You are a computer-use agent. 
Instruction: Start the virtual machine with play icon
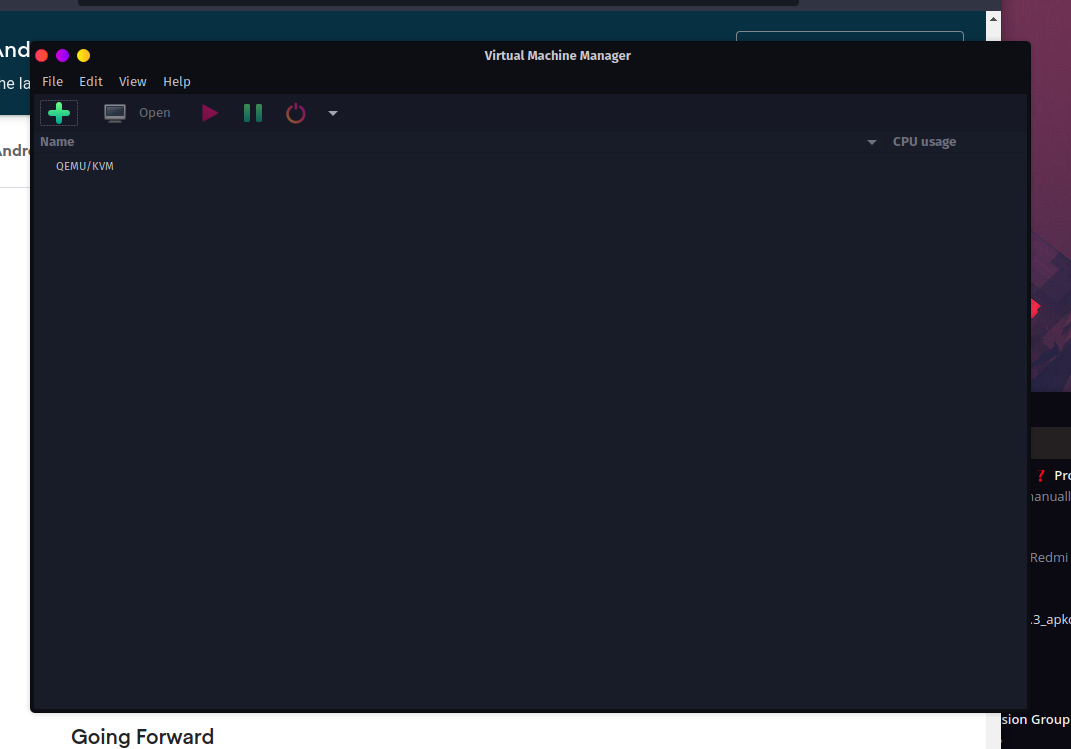pos(210,113)
